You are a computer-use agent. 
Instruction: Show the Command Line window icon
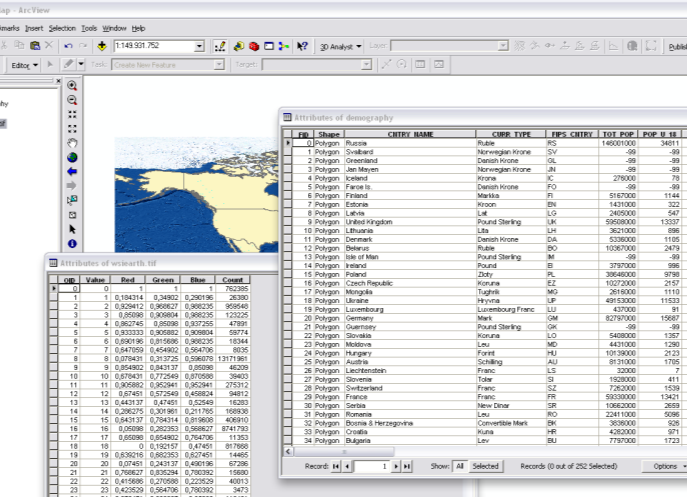pyautogui.click(x=269, y=46)
